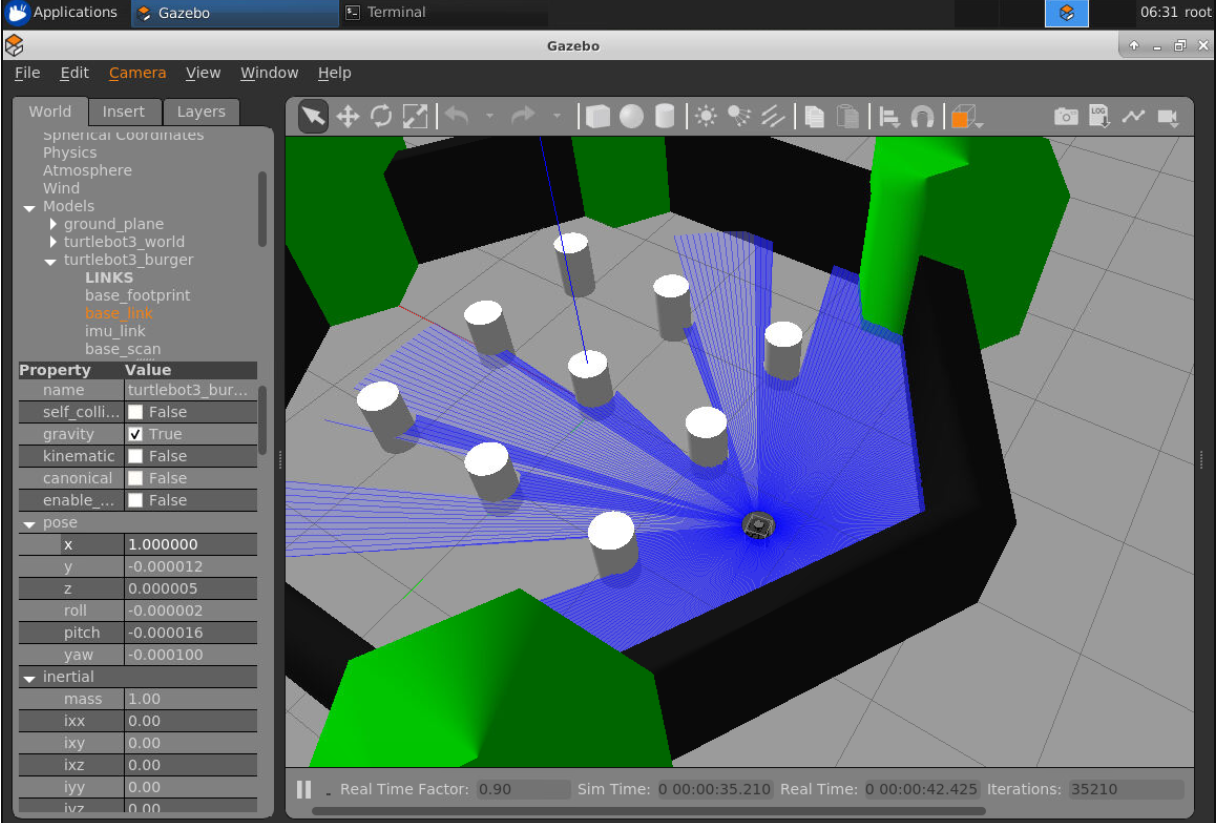
Task: Select the base_link tree item
Action: [119, 313]
